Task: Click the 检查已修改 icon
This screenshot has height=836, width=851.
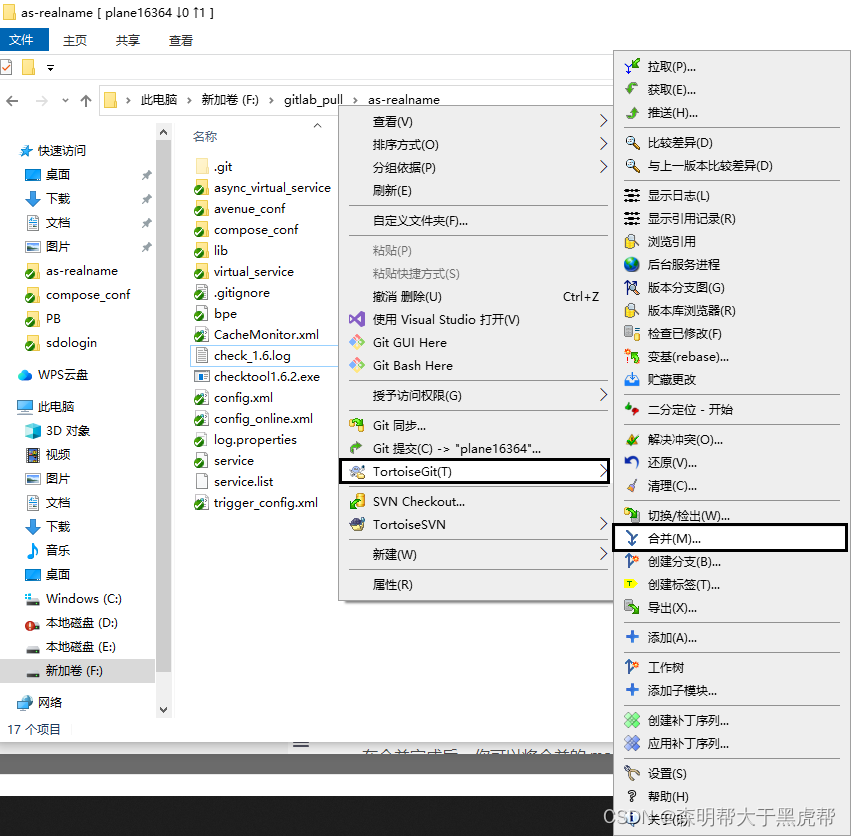Action: coord(632,333)
